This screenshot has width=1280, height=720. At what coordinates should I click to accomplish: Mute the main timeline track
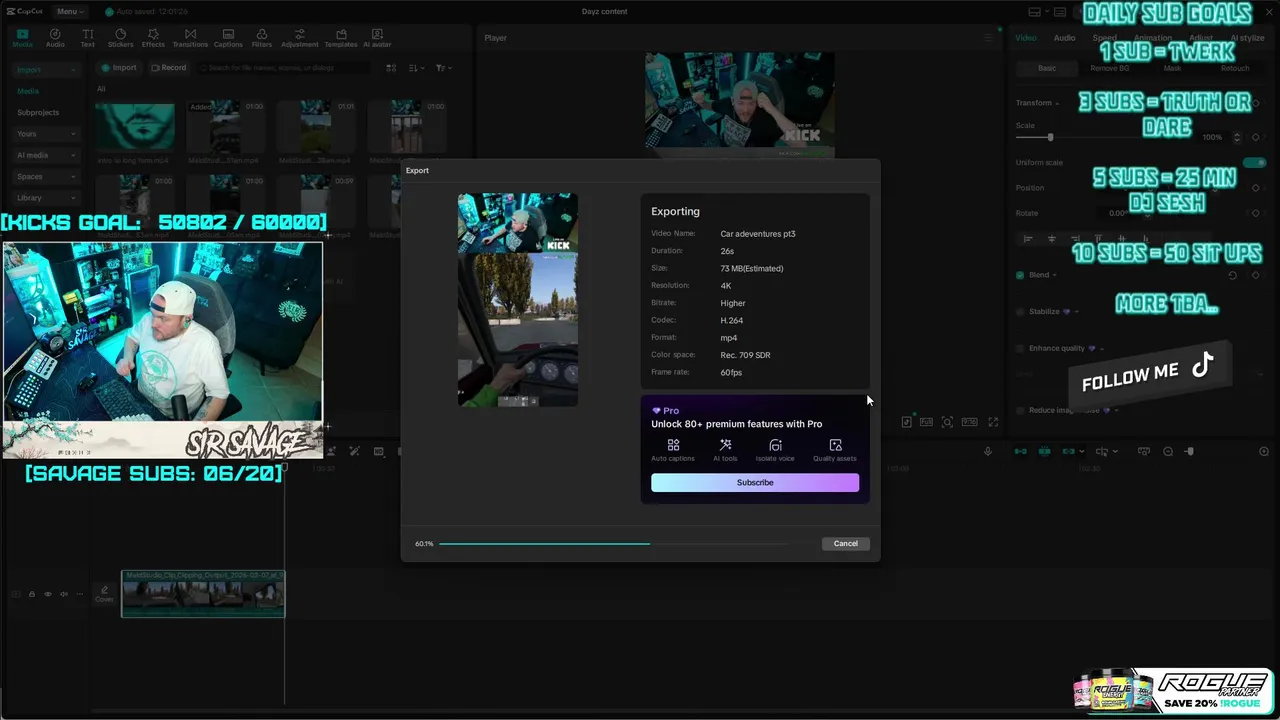[64, 594]
